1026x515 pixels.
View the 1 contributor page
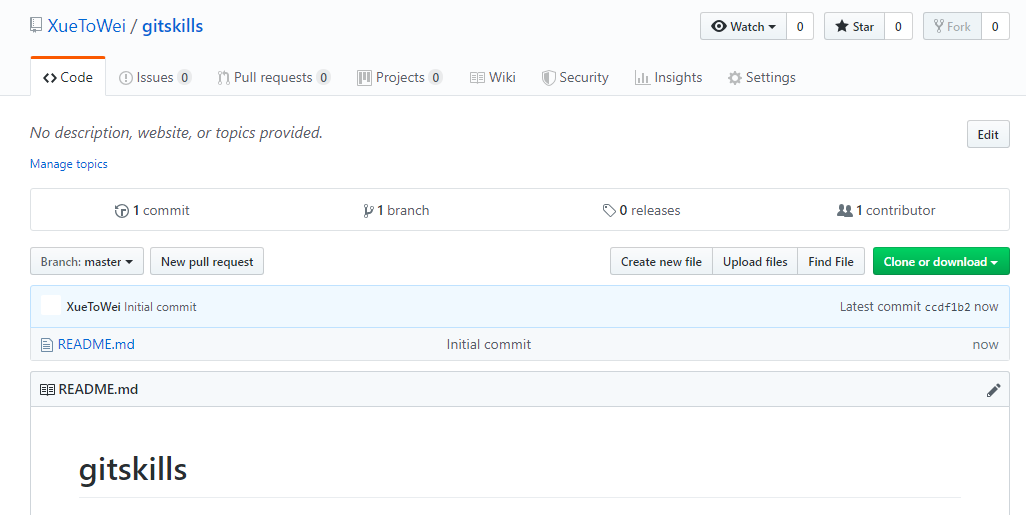pos(886,211)
